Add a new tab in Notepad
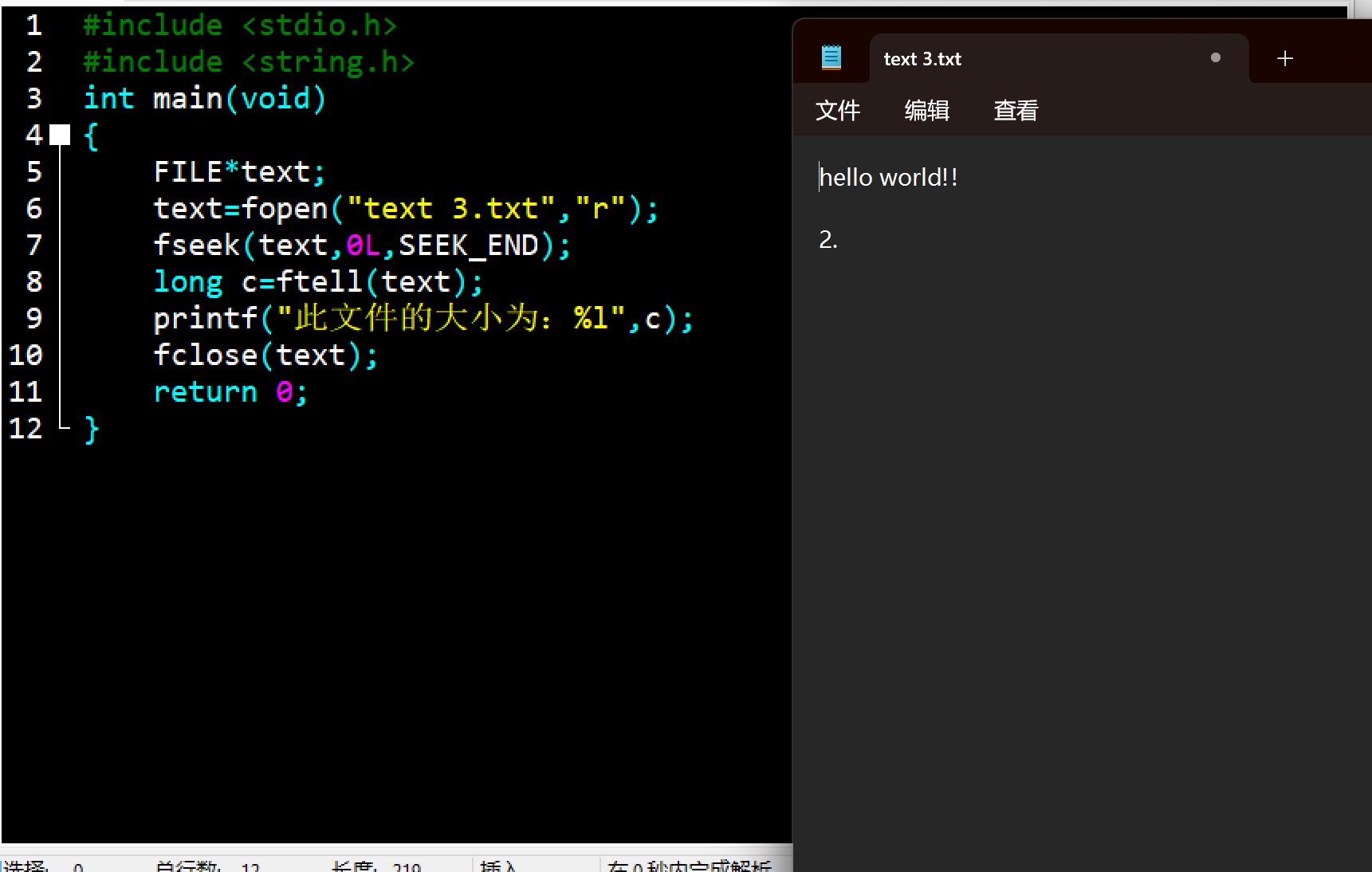Image resolution: width=1372 pixels, height=872 pixels. click(x=1284, y=58)
